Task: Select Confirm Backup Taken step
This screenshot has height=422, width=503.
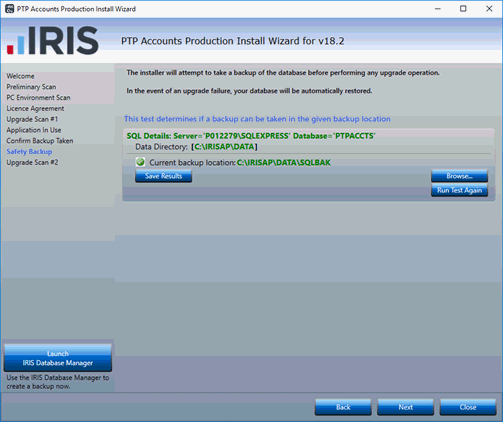Action: [x=40, y=141]
